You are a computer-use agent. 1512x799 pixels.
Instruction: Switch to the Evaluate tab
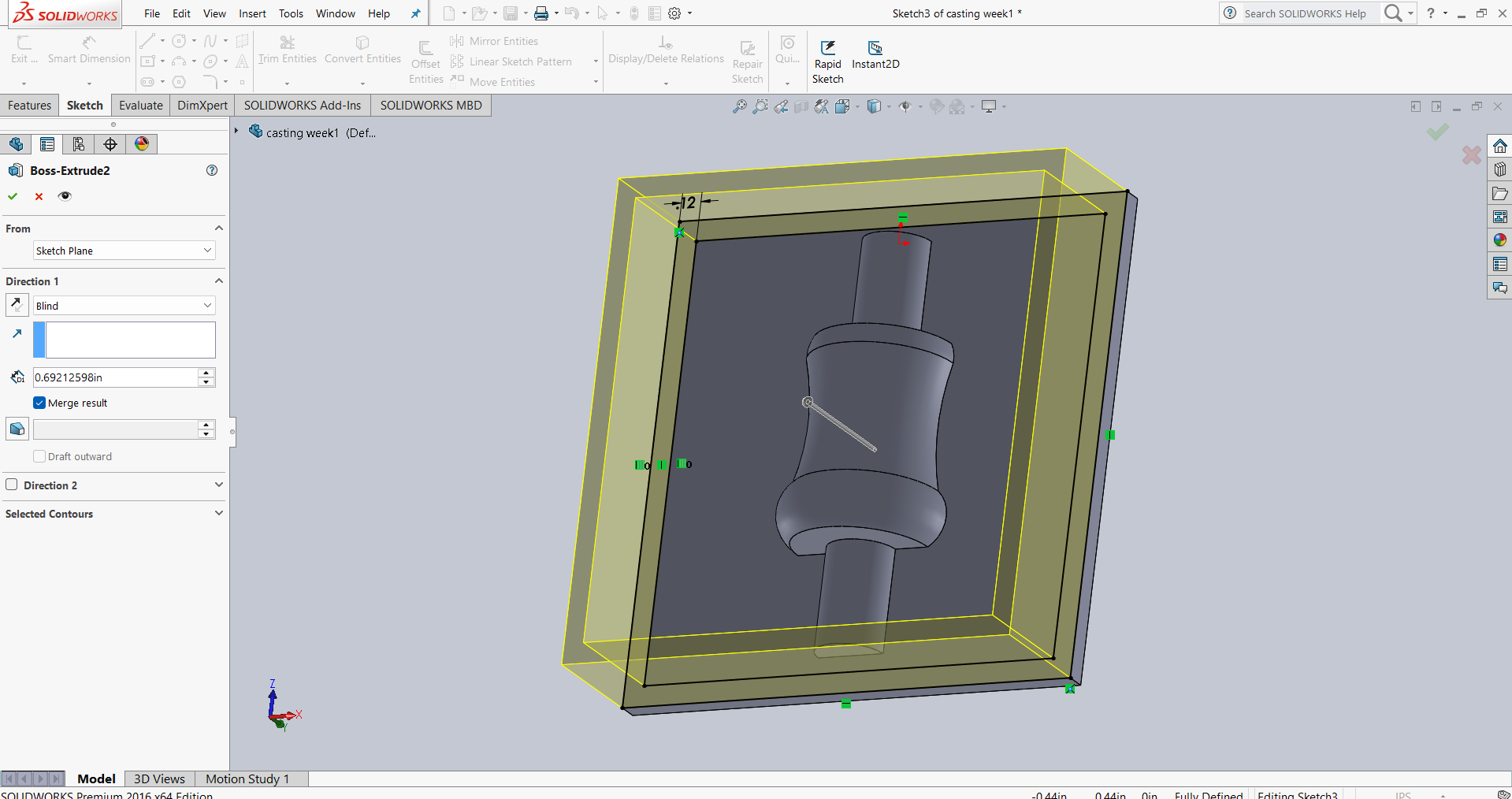pos(141,106)
